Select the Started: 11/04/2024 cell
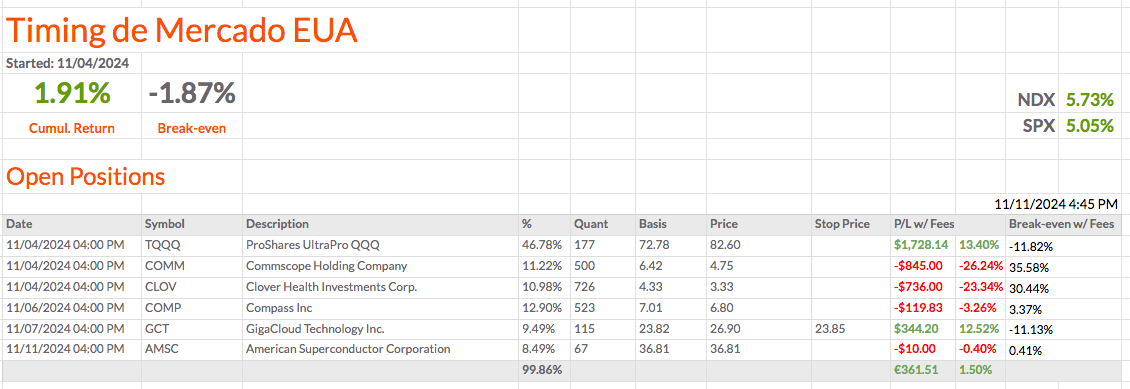Screen dimensions: 1130x389 [x=72, y=63]
